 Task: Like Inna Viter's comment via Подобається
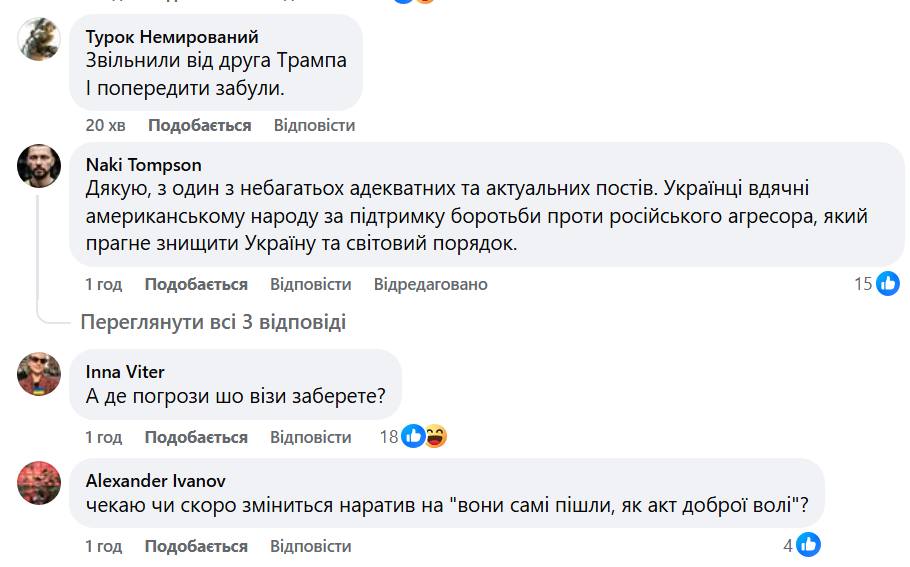pyautogui.click(x=196, y=437)
